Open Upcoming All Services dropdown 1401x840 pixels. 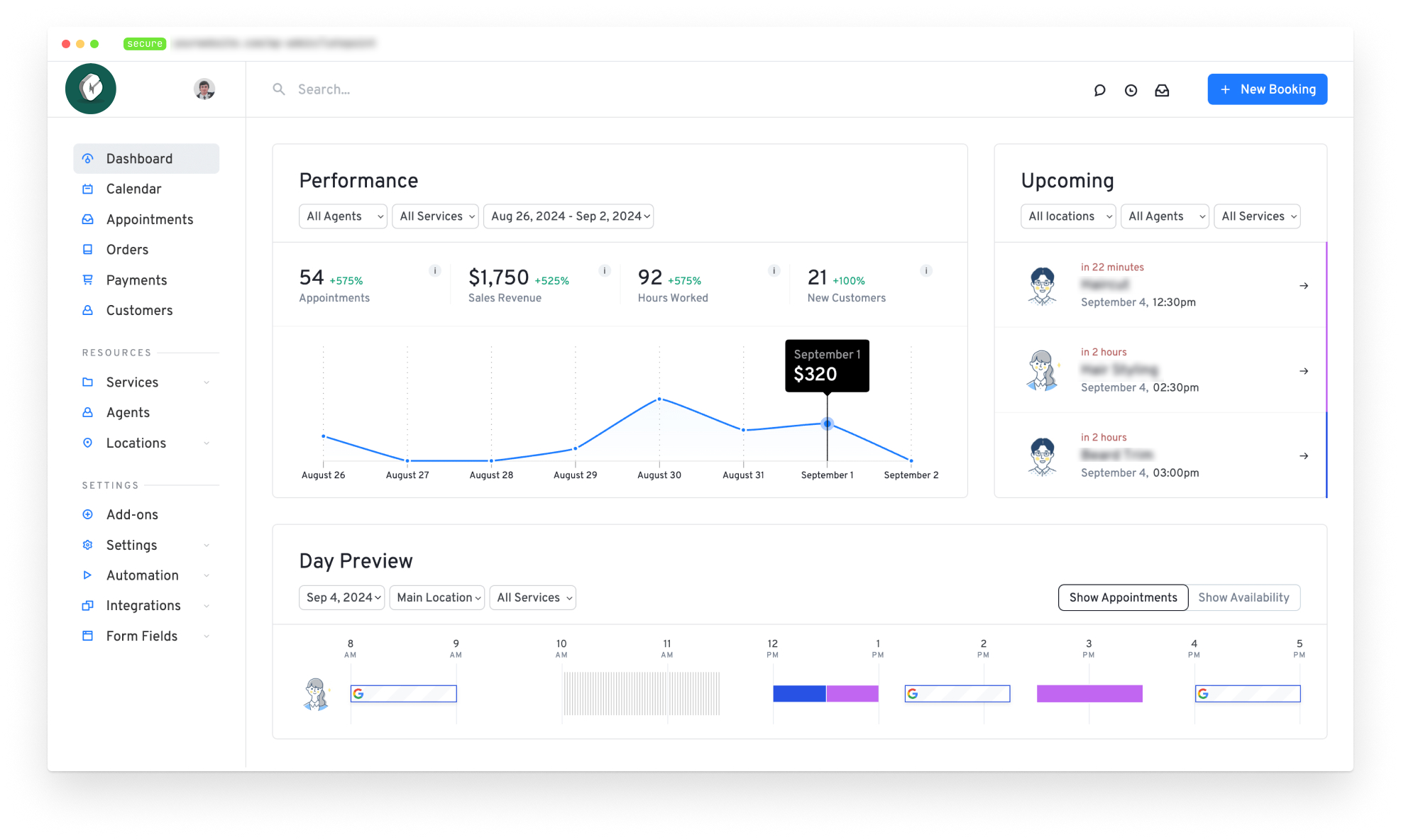[1257, 216]
